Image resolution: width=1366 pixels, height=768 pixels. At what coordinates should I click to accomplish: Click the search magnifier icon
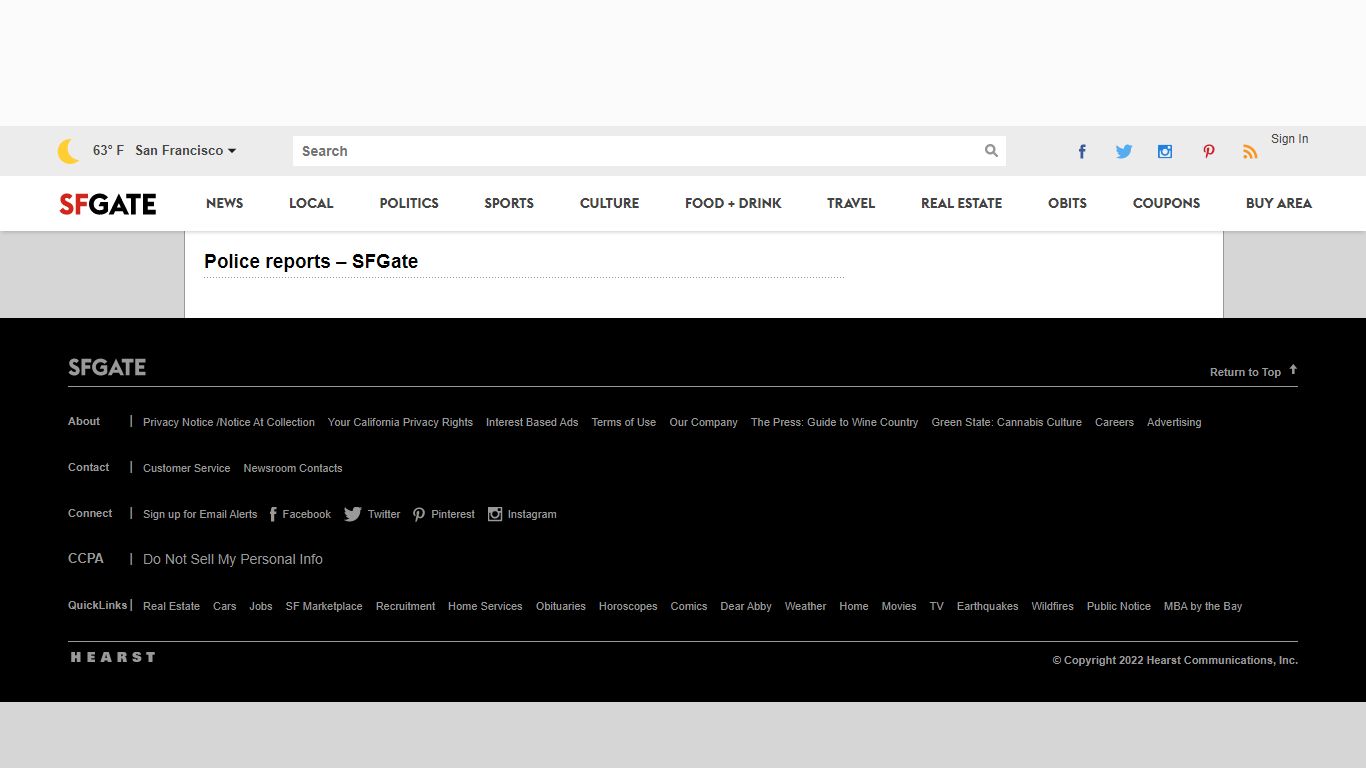[x=991, y=151]
